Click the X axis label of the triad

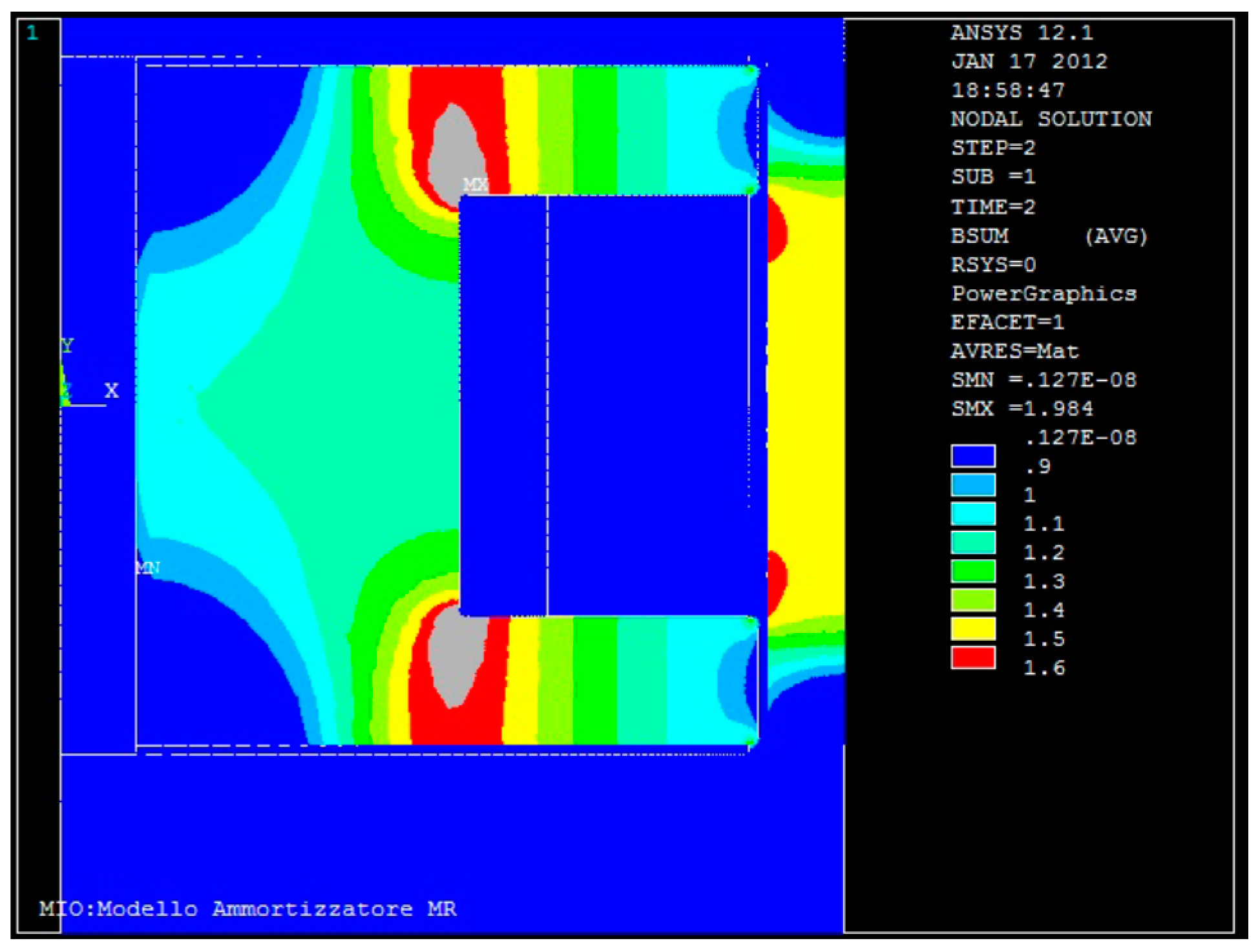(112, 390)
